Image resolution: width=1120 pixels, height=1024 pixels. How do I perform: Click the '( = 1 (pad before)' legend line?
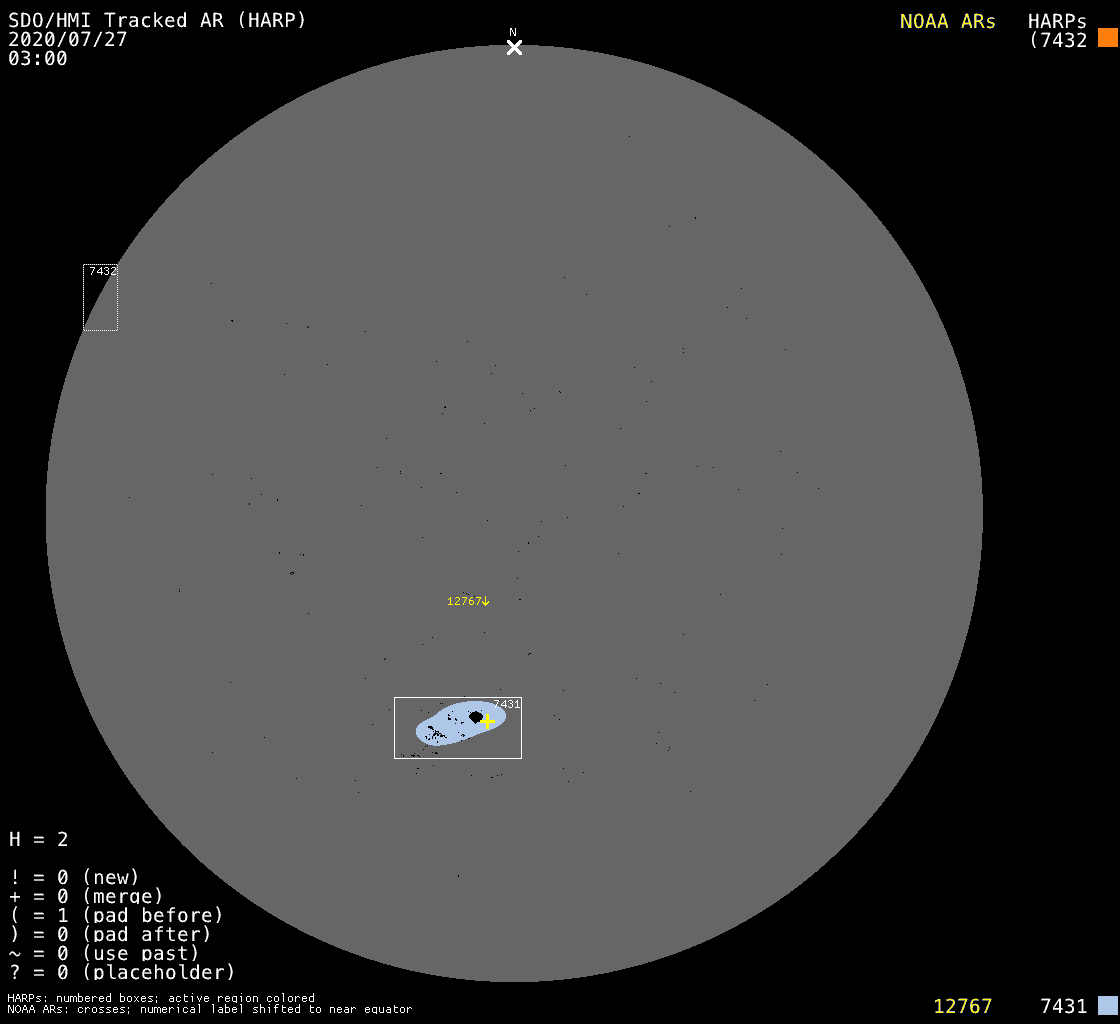click(116, 915)
